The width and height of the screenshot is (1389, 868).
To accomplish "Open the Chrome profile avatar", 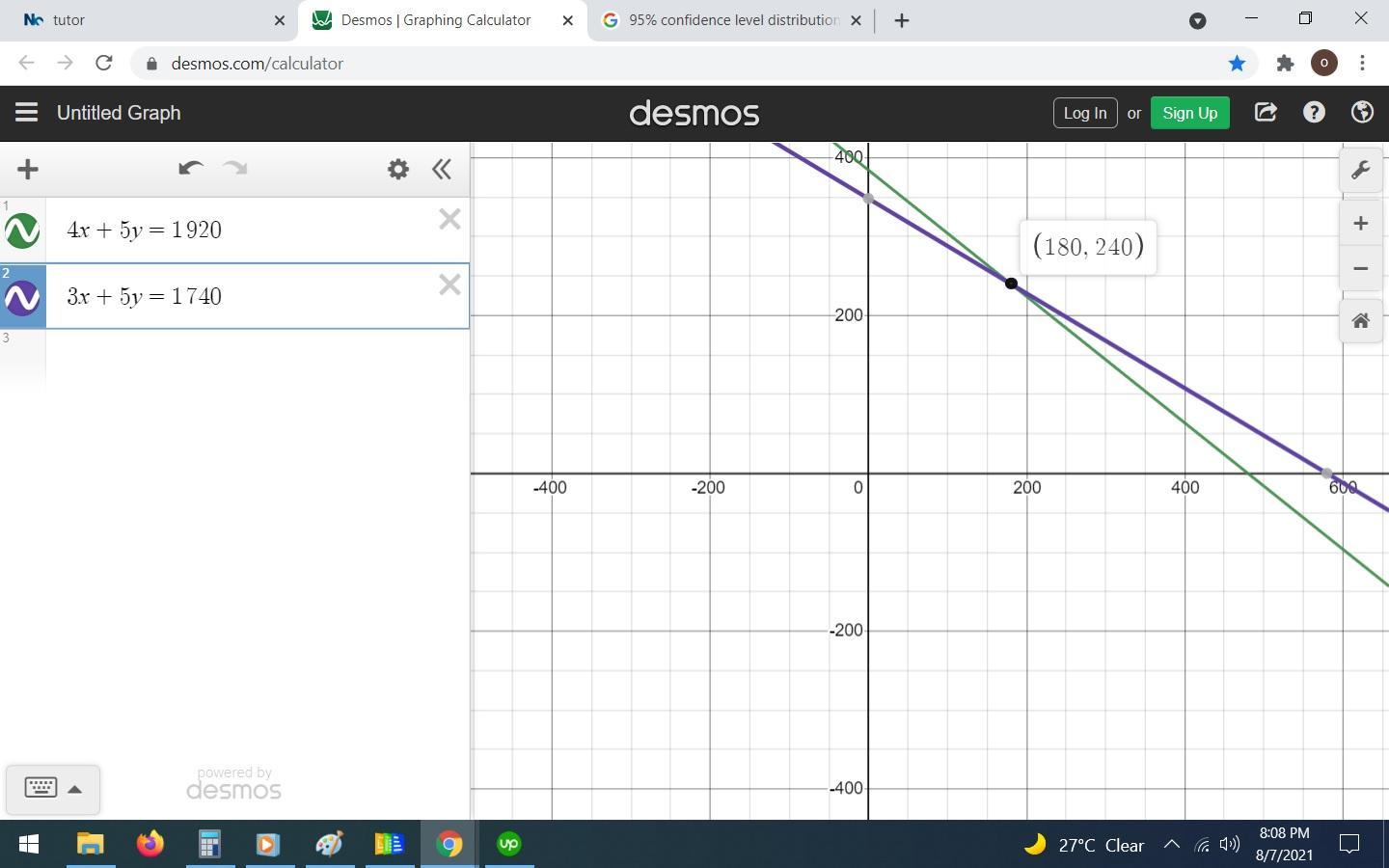I will pyautogui.click(x=1324, y=64).
